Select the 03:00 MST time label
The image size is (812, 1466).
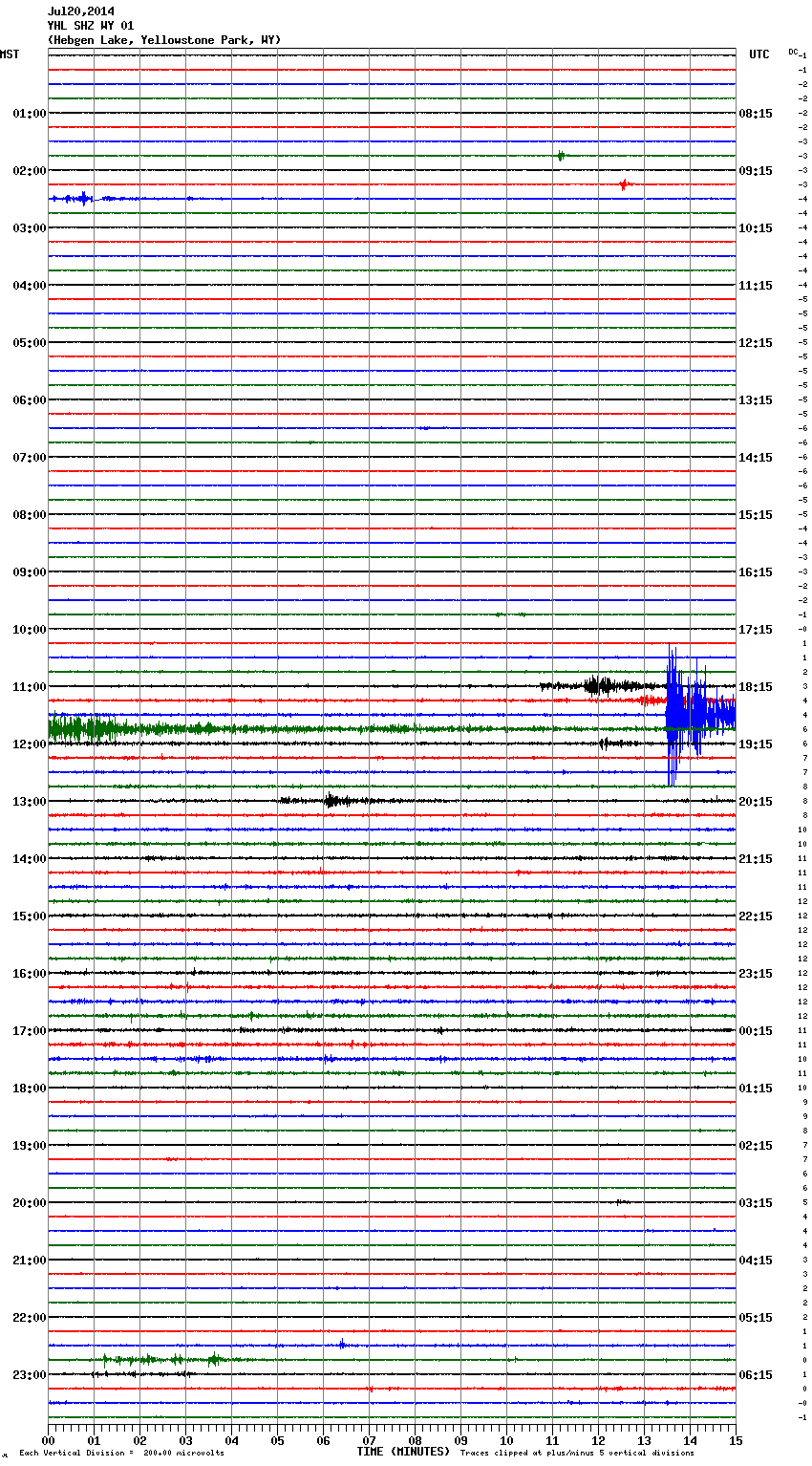[30, 228]
